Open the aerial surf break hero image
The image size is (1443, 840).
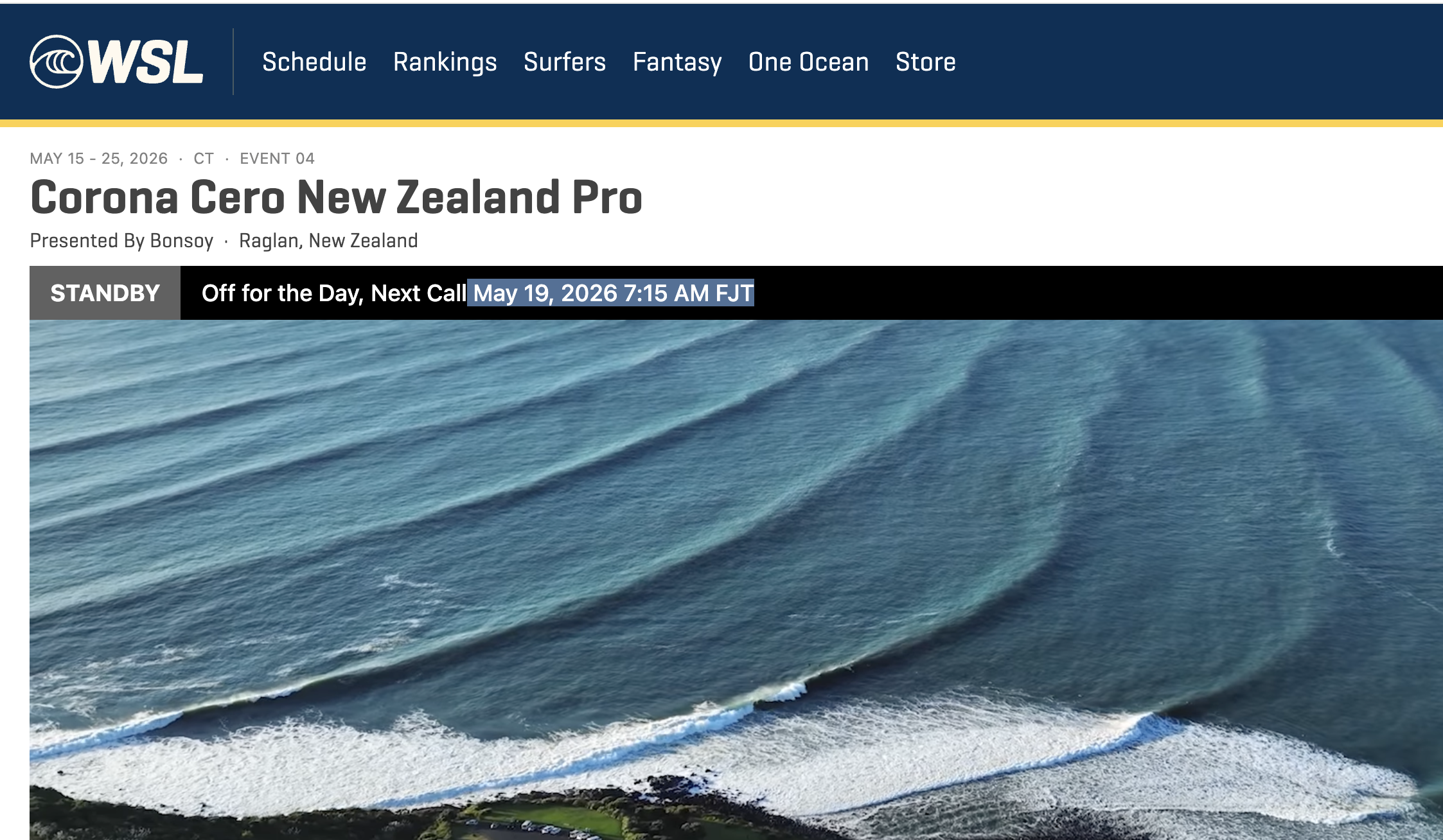(x=736, y=580)
